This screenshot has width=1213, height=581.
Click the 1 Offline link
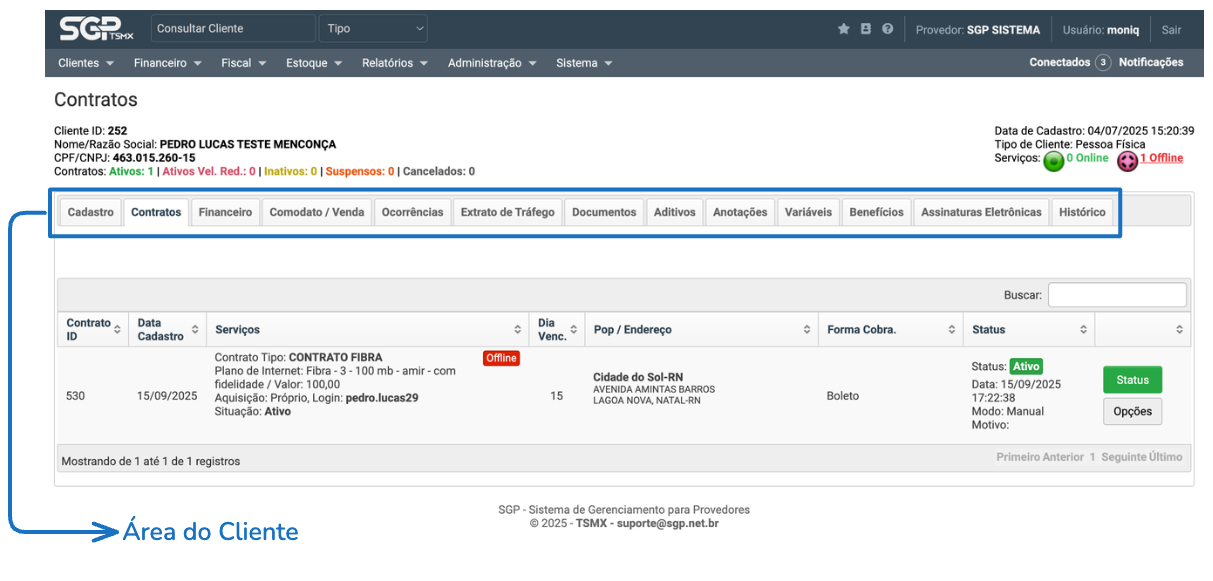coord(1161,158)
